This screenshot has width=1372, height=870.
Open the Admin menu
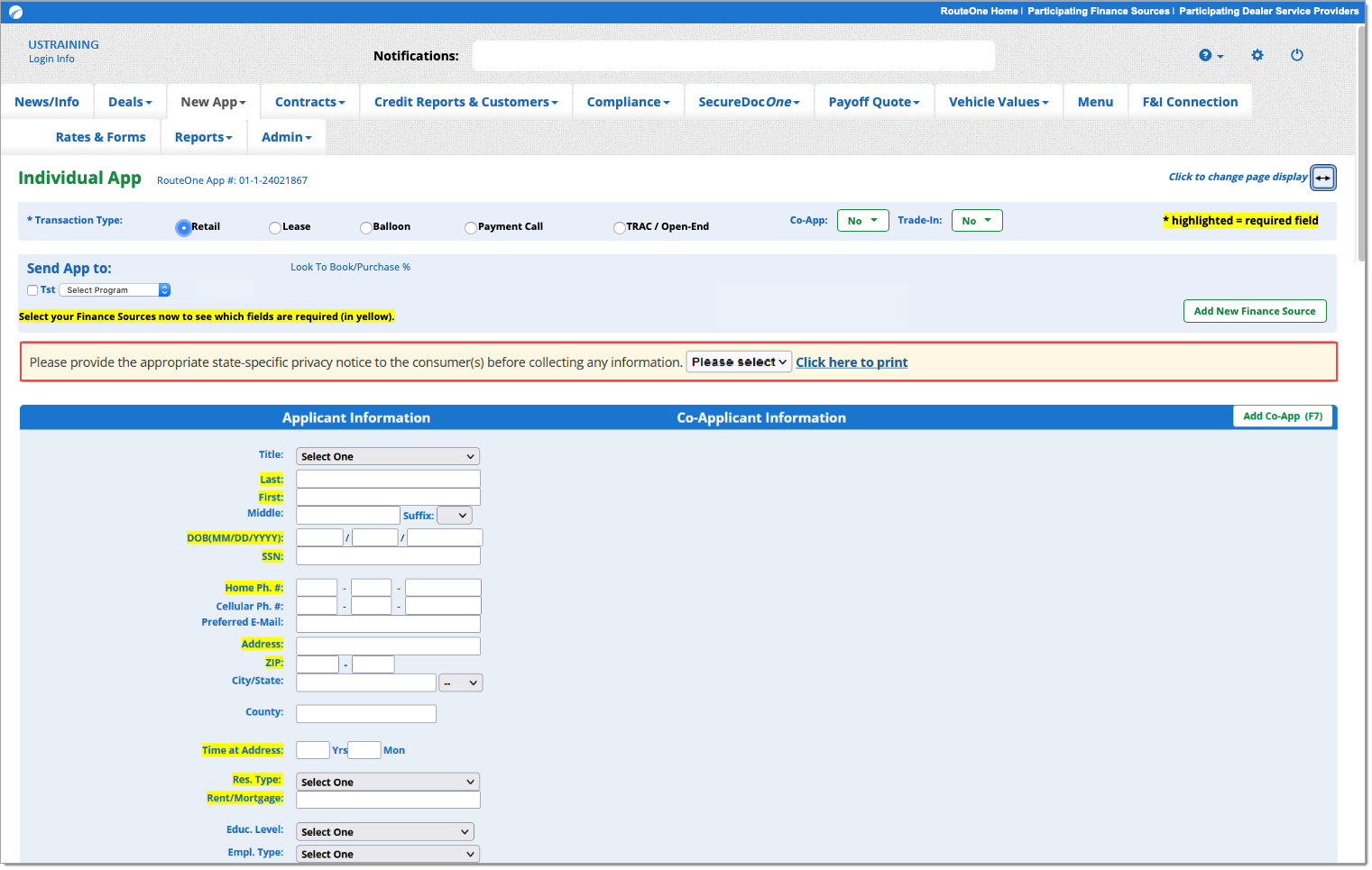coord(286,137)
